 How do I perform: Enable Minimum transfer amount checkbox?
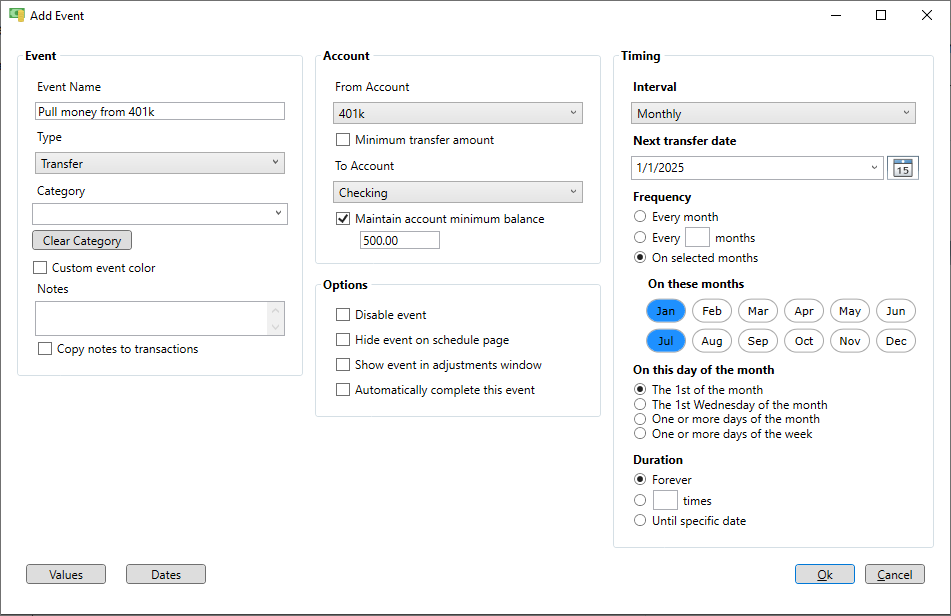[343, 140]
